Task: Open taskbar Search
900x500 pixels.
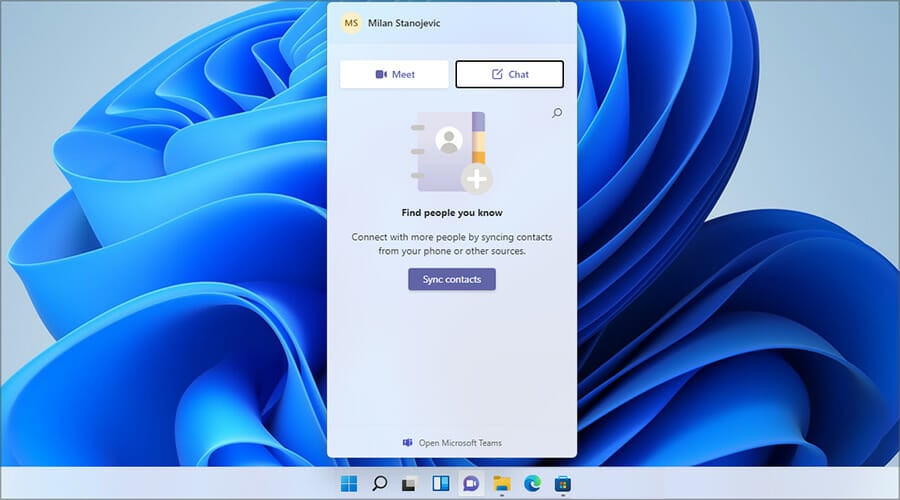Action: coord(379,484)
